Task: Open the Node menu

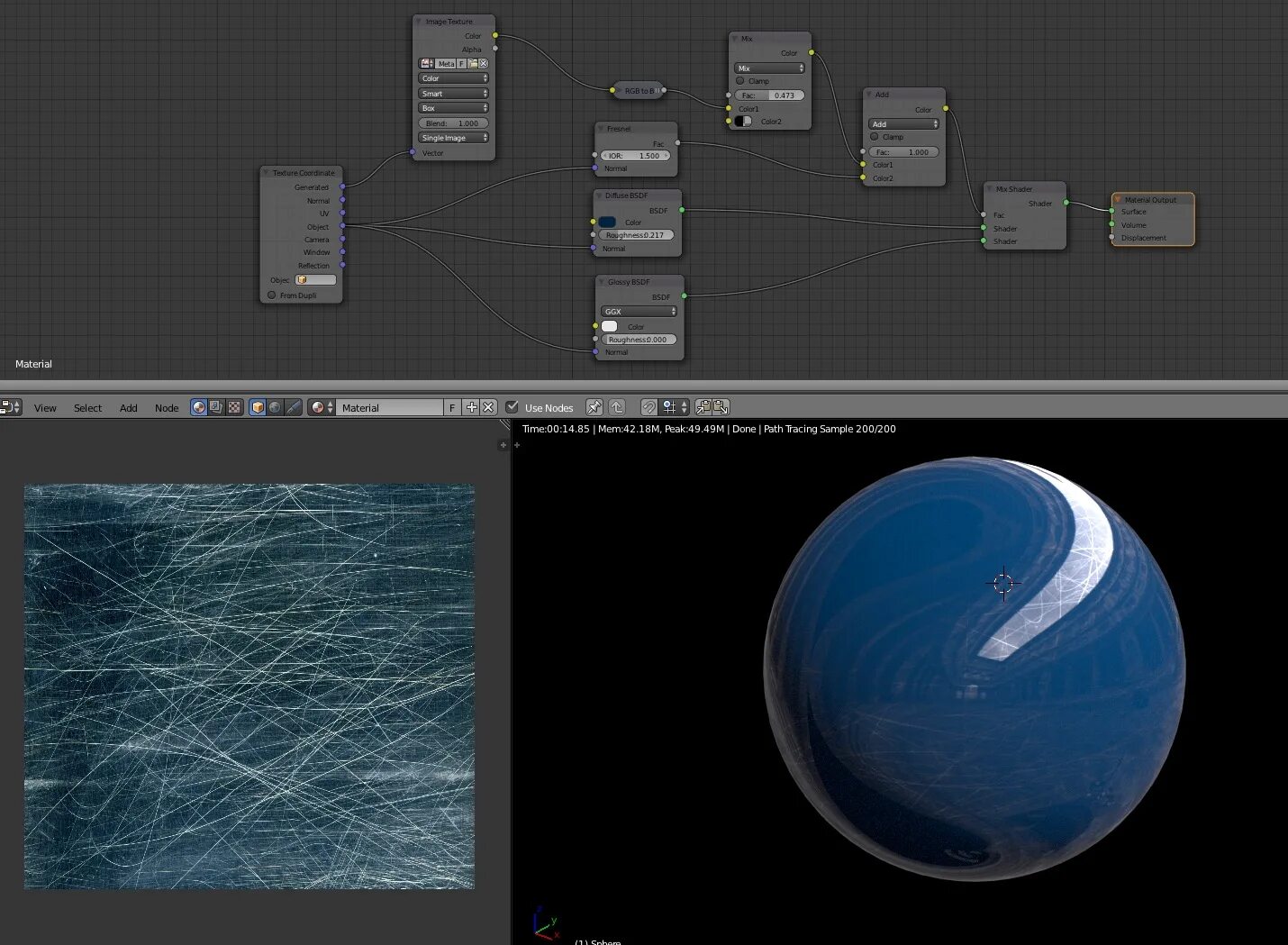Action: pyautogui.click(x=167, y=408)
